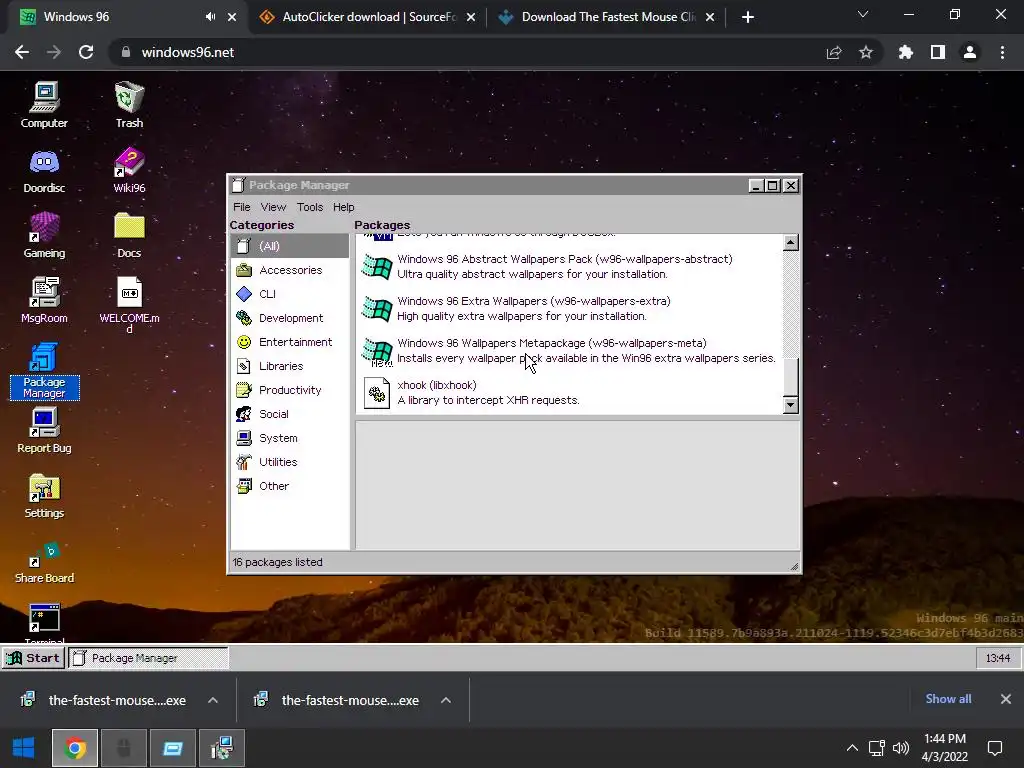Open the Windows notification center
This screenshot has width=1024, height=768.
995,748
